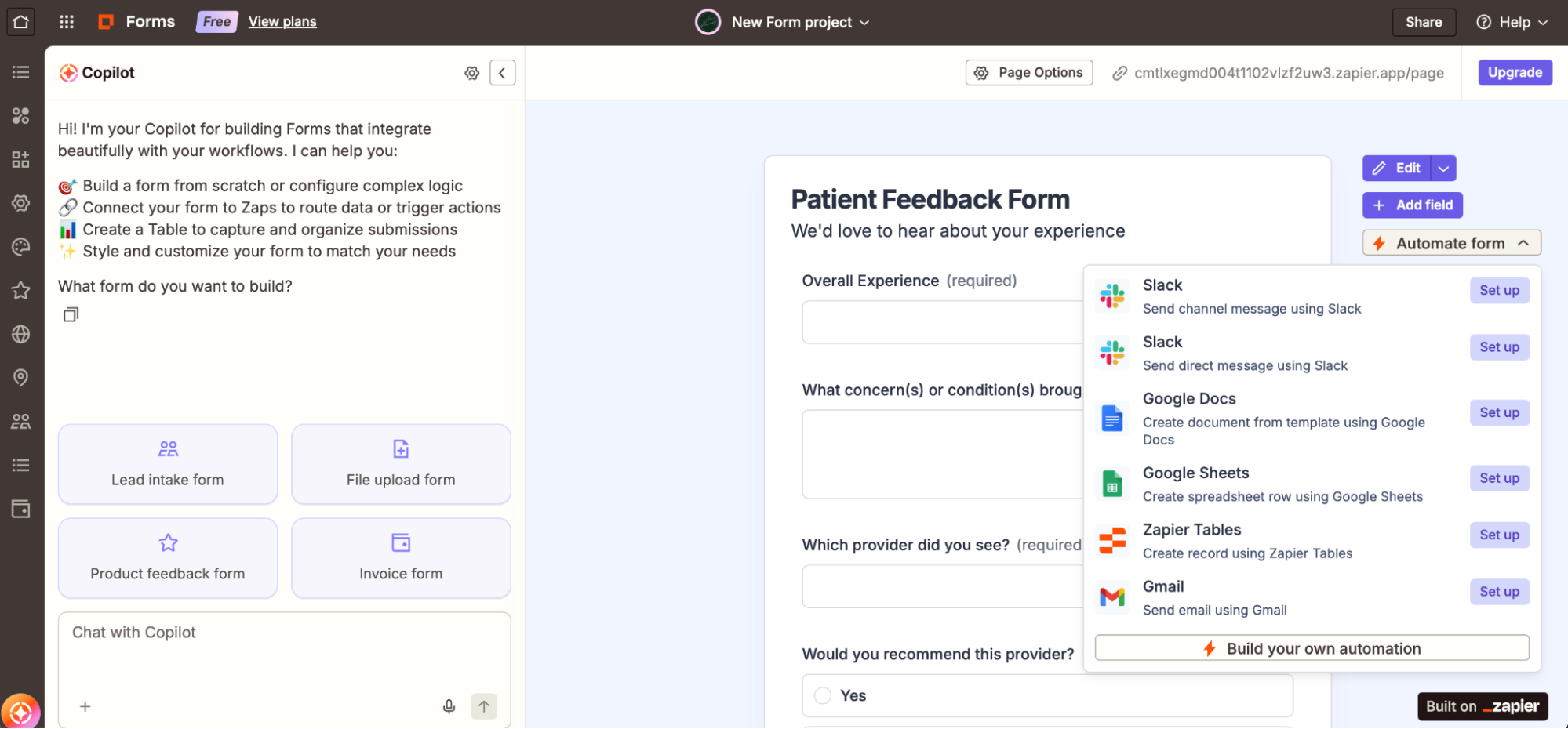Open the window layout sidebar icon
The width and height of the screenshot is (1568, 729).
point(21,509)
